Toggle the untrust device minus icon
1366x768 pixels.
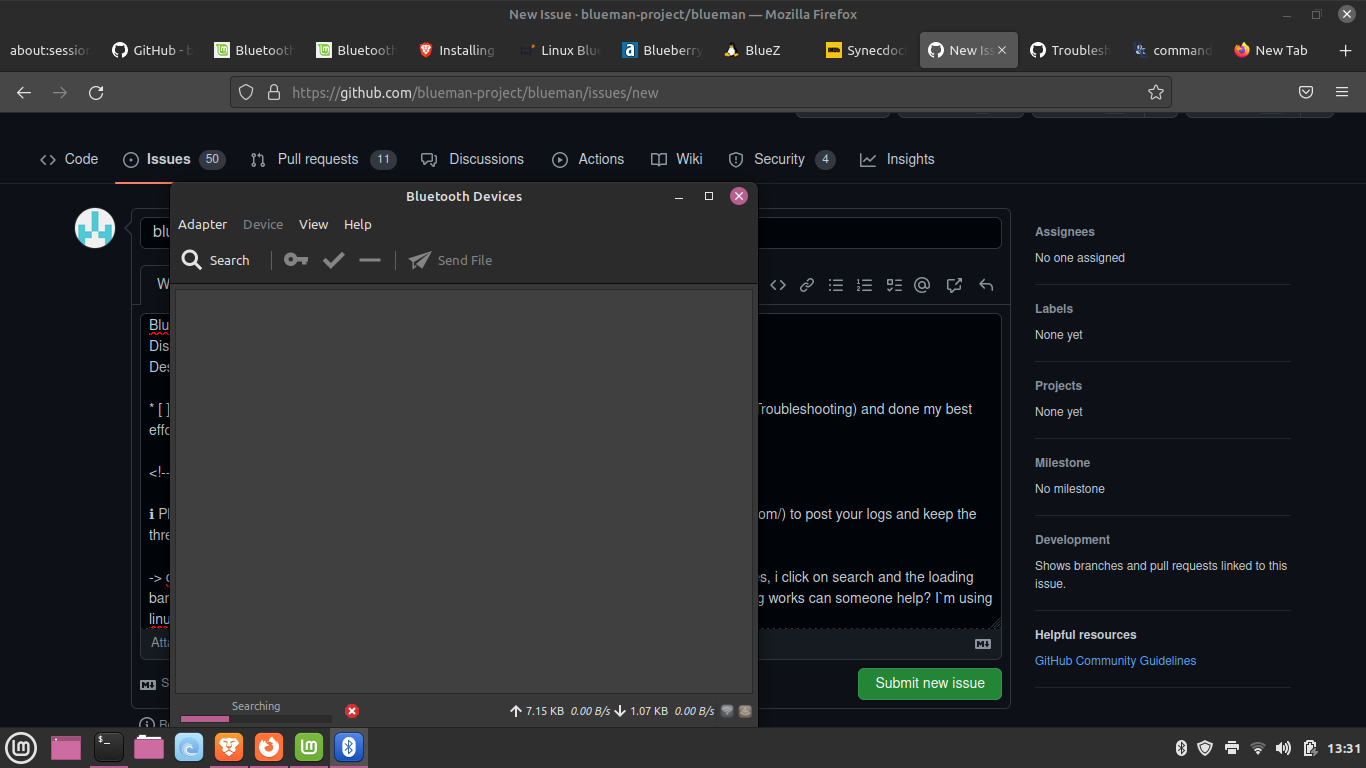(x=369, y=260)
